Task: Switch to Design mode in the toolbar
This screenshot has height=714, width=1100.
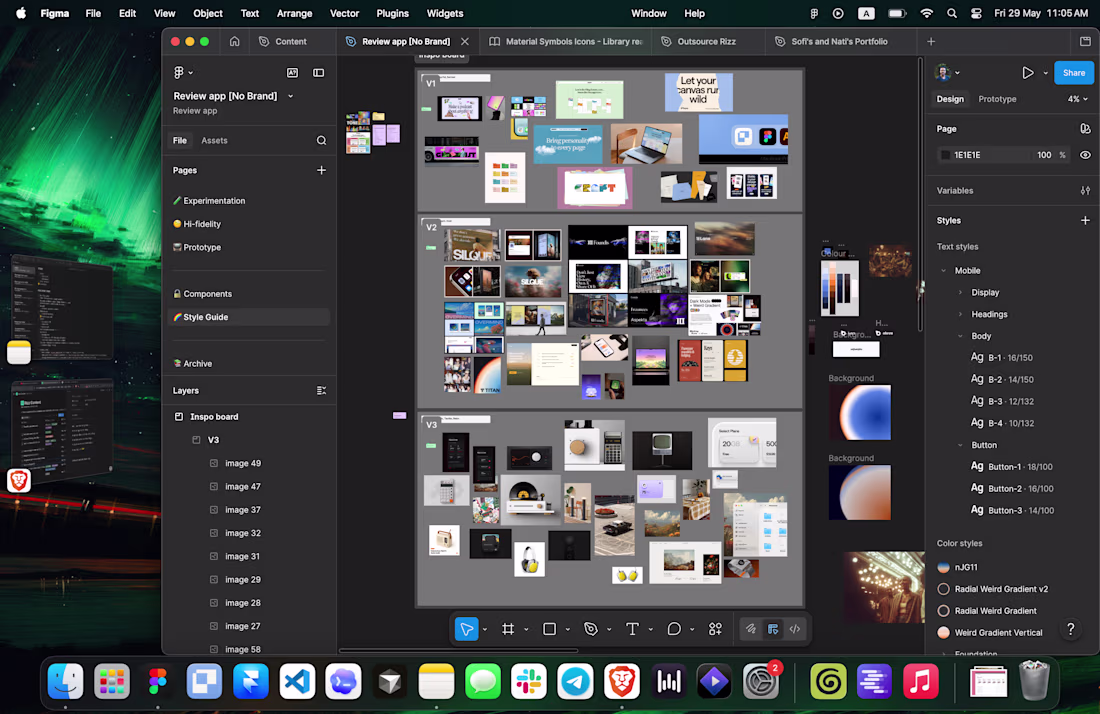Action: pos(772,629)
